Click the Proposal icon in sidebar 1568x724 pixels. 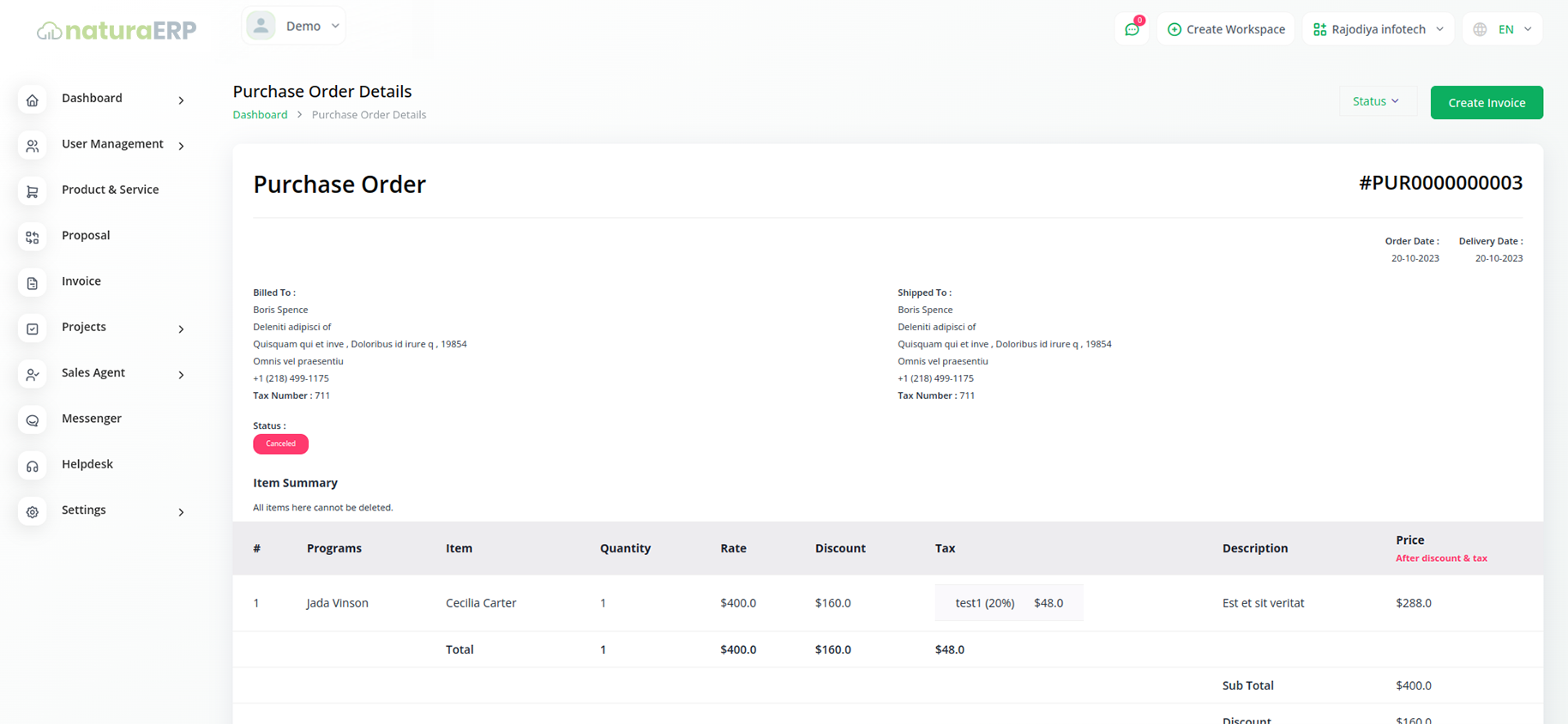pyautogui.click(x=33, y=237)
